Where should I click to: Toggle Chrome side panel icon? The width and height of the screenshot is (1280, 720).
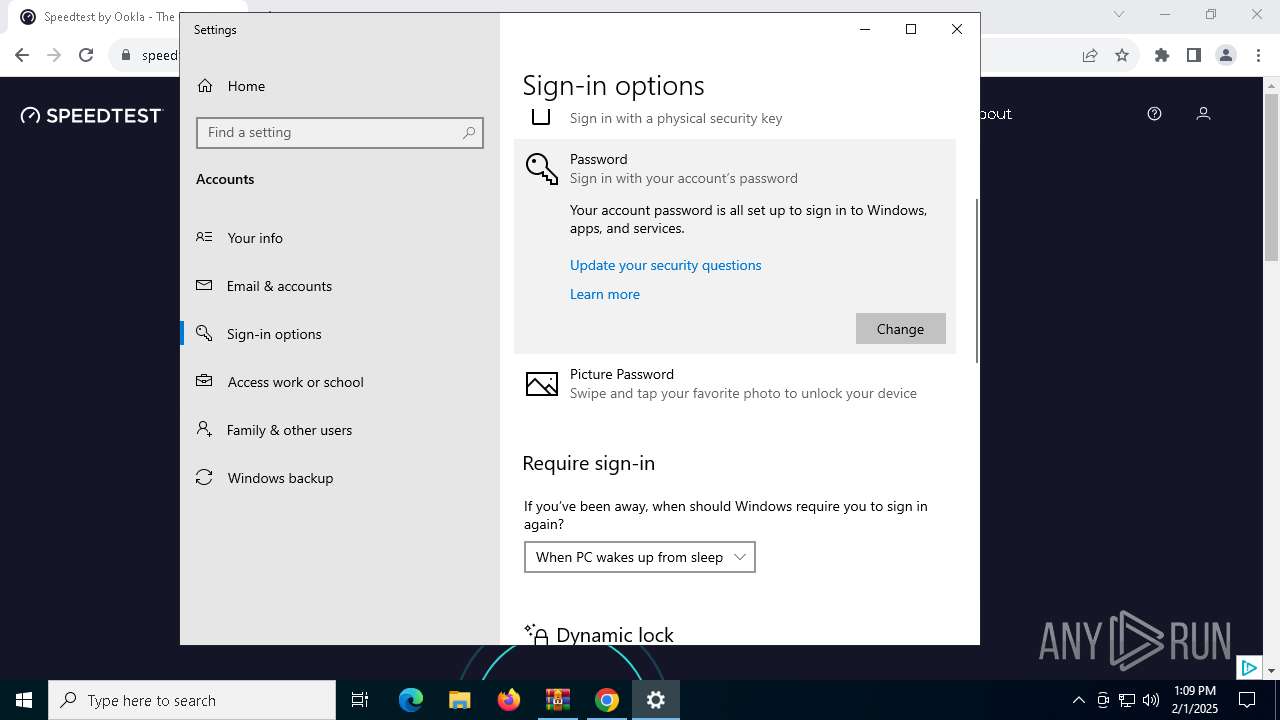tap(1194, 55)
